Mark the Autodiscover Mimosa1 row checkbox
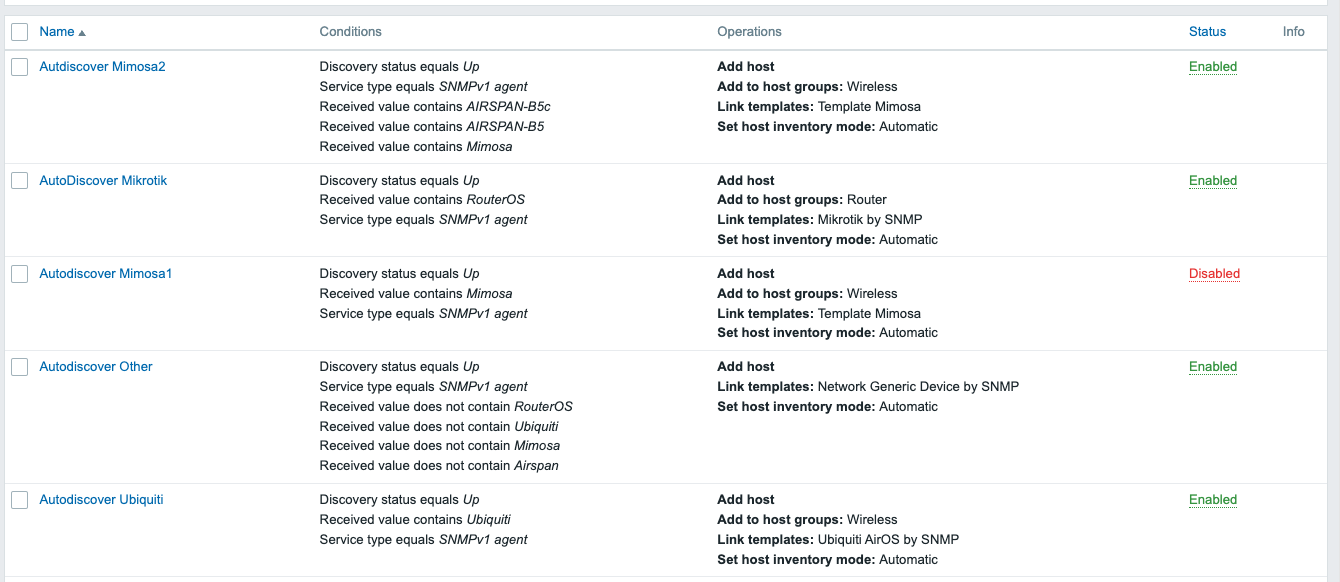 19,274
